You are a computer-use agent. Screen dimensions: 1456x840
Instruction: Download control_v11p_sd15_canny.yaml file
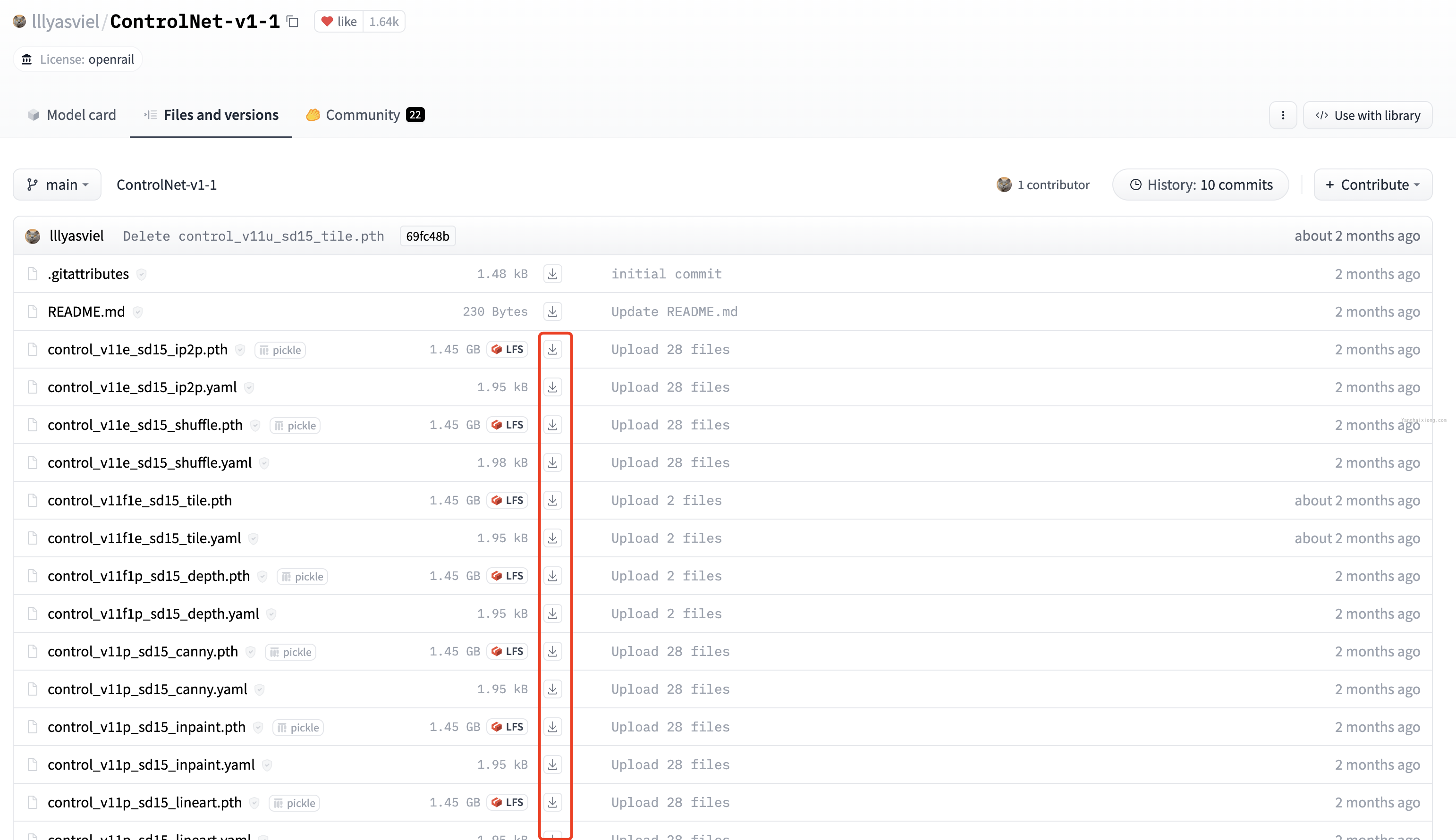[x=552, y=689]
